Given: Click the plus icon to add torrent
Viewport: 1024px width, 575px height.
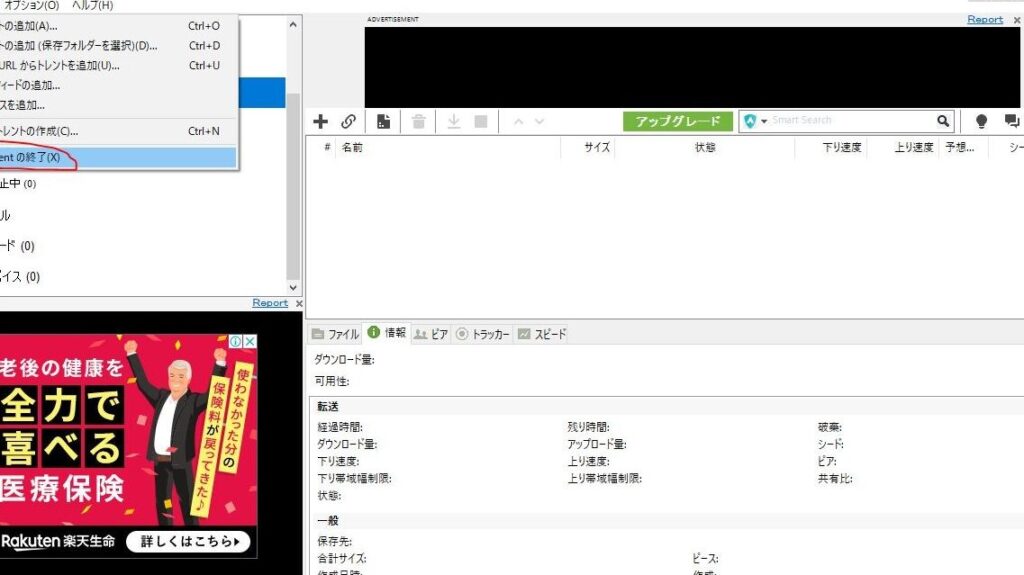Looking at the screenshot, I should click(320, 121).
